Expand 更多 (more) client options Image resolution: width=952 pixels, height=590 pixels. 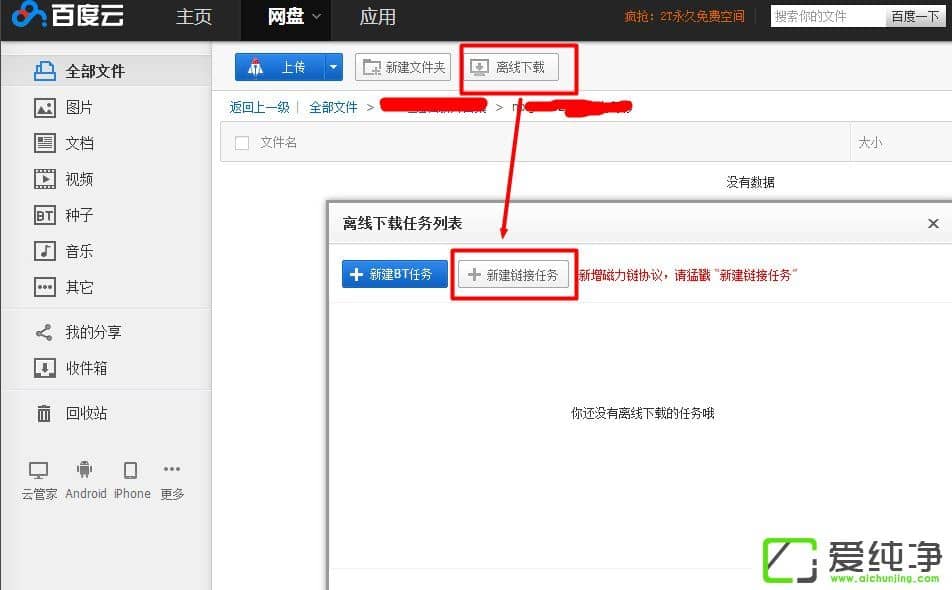pos(172,470)
